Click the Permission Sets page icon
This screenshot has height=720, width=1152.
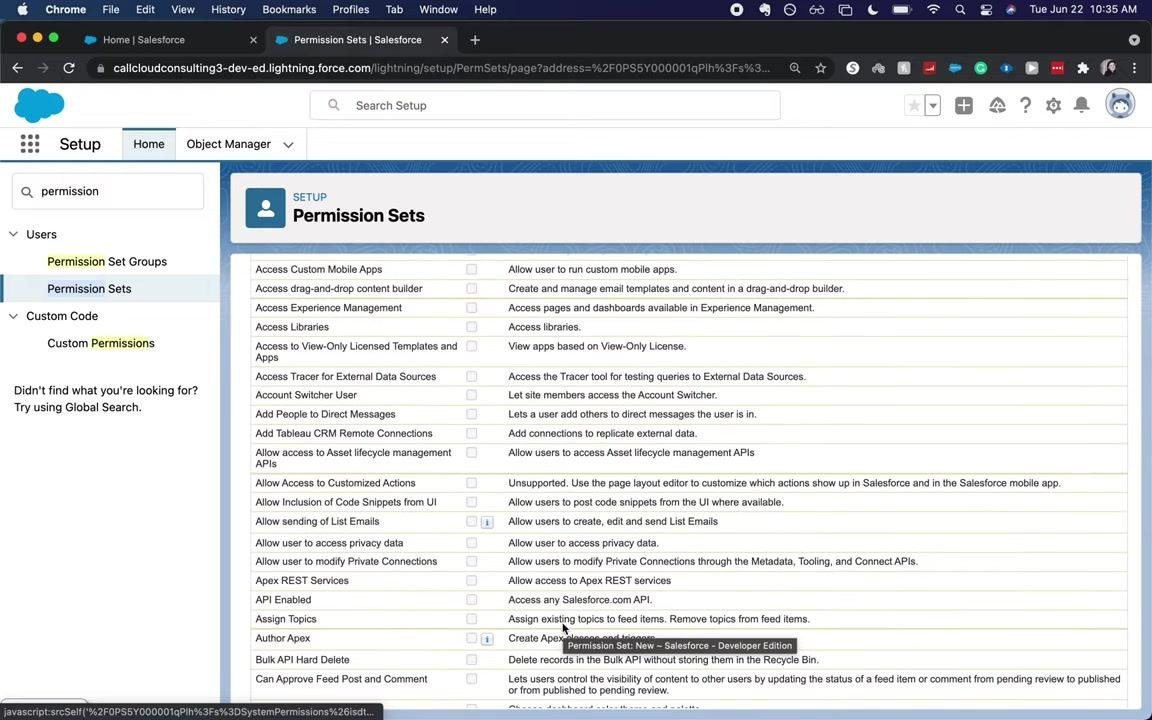click(x=265, y=208)
